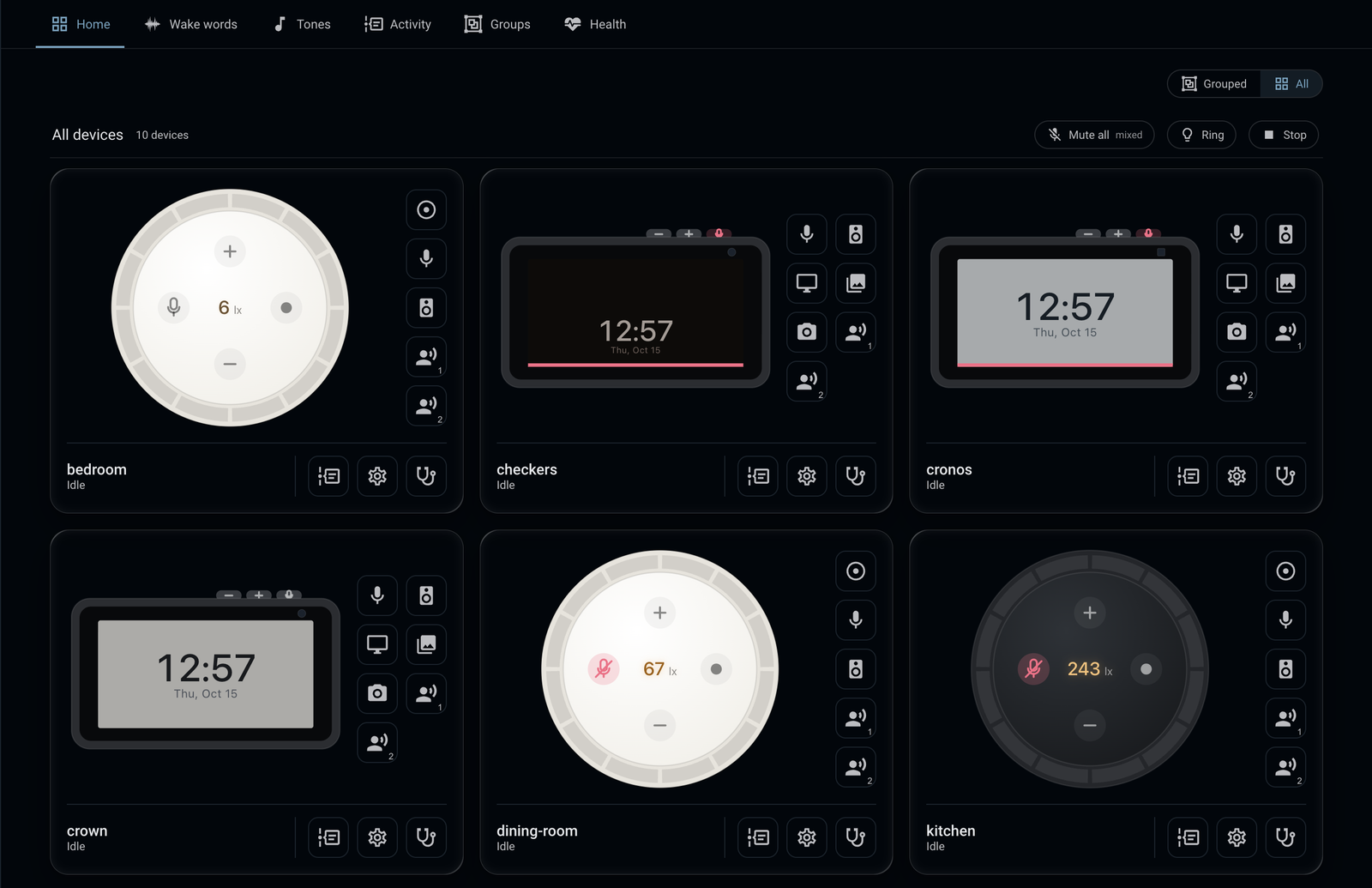Click the Mute all button
This screenshot has width=1372, height=888.
point(1094,135)
